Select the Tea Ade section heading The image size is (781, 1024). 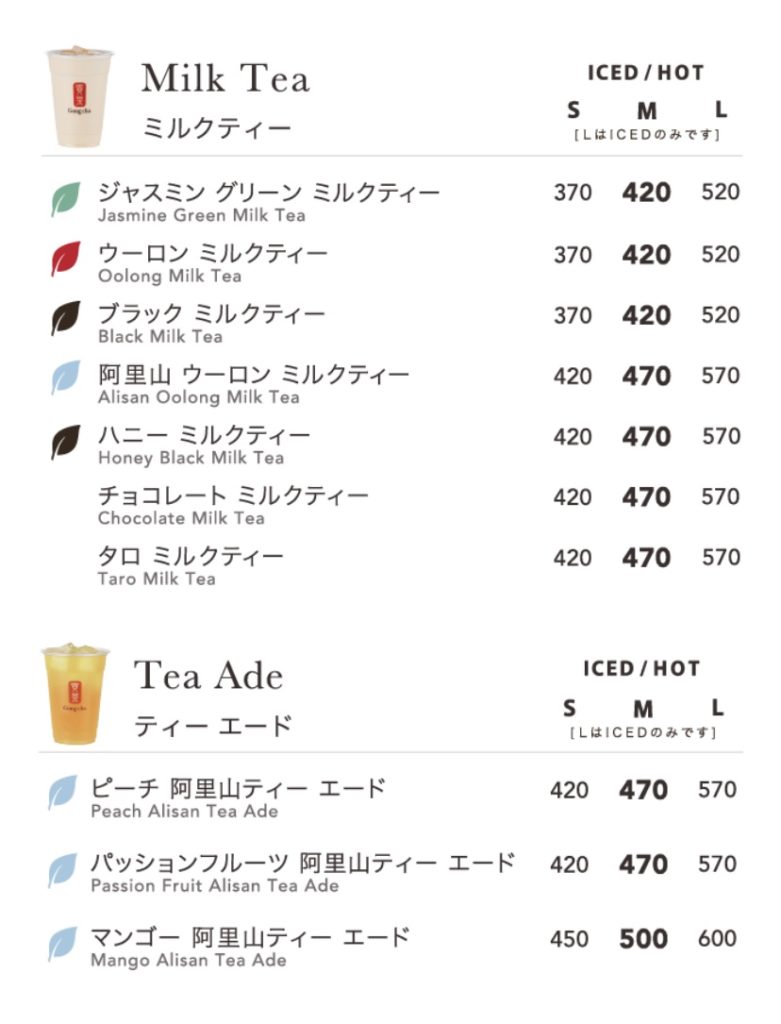(208, 675)
